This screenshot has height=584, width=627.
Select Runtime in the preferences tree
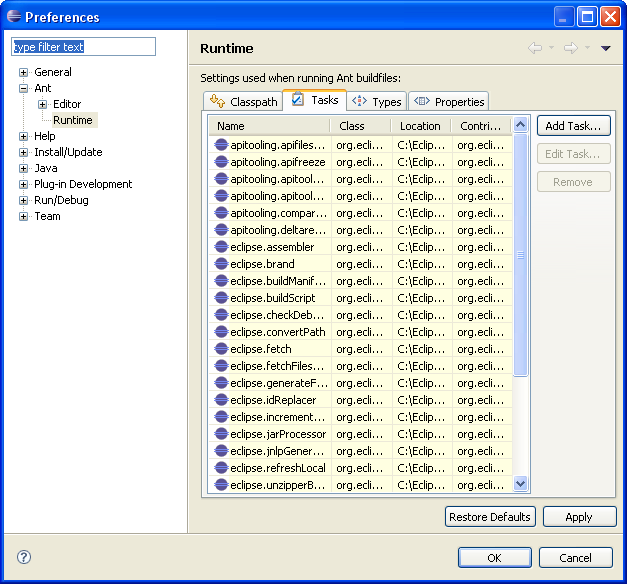(73, 120)
